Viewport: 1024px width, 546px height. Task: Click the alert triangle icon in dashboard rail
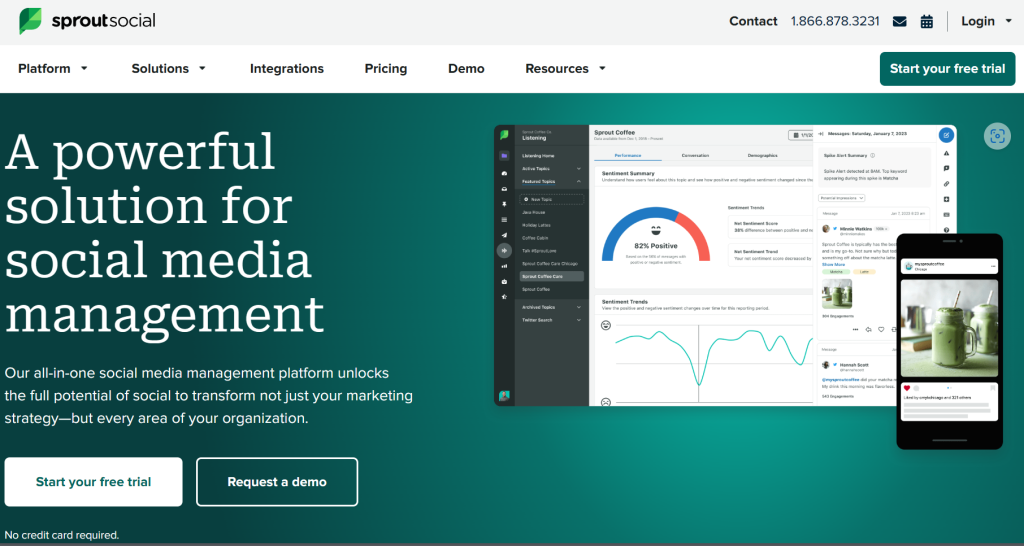click(x=946, y=153)
